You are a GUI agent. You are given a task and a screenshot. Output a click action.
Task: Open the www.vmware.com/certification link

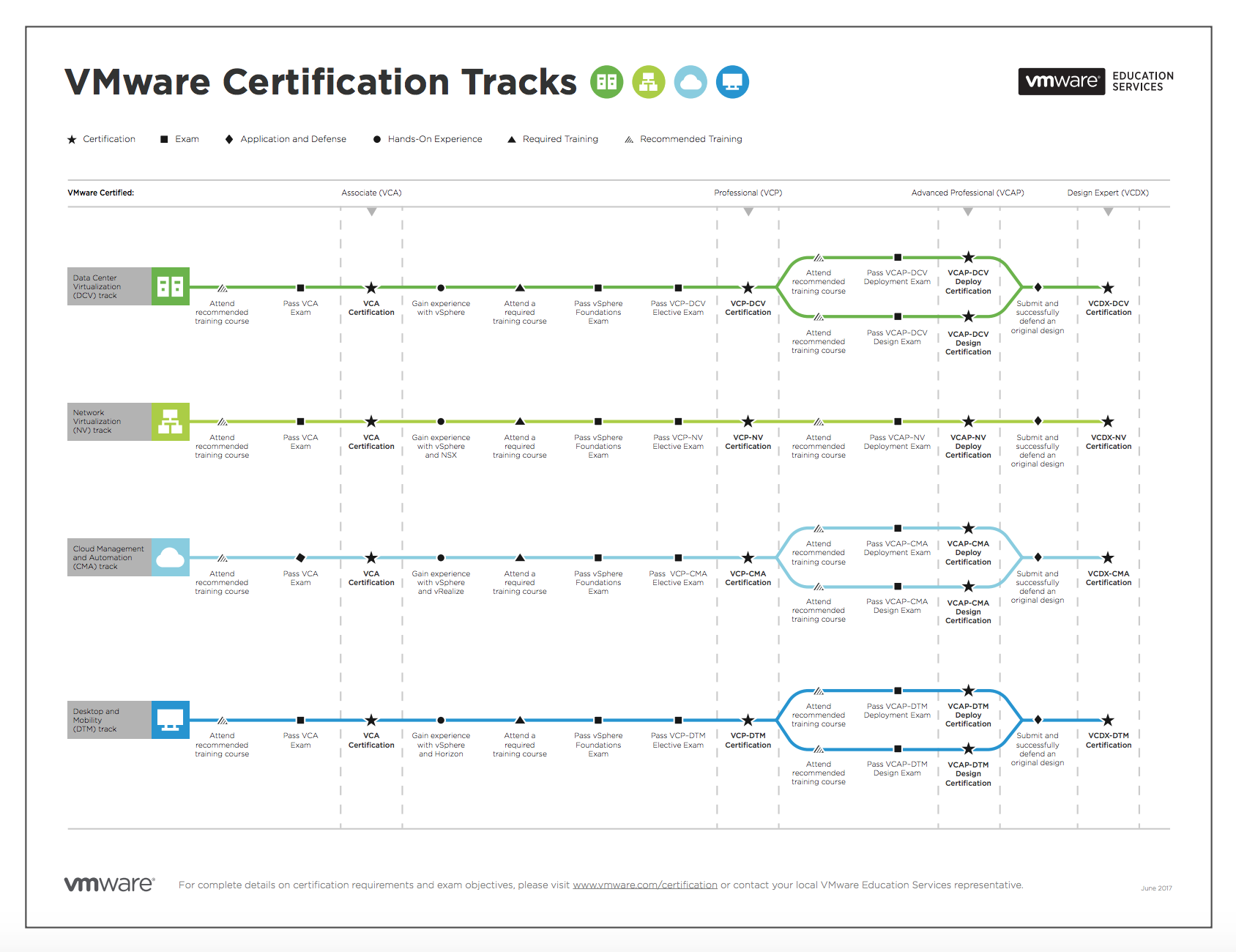[x=645, y=885]
